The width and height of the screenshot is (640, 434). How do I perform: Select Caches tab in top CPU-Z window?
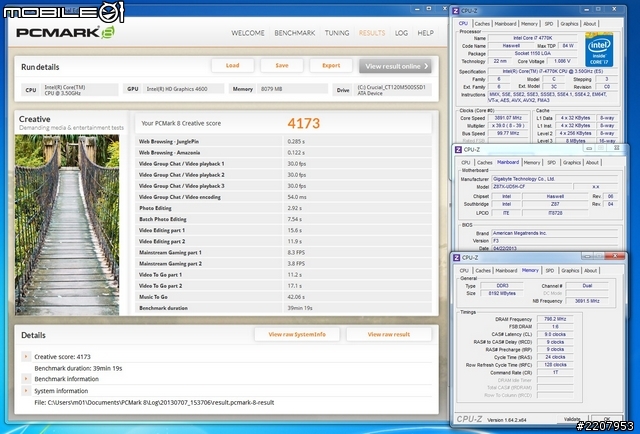[482, 24]
